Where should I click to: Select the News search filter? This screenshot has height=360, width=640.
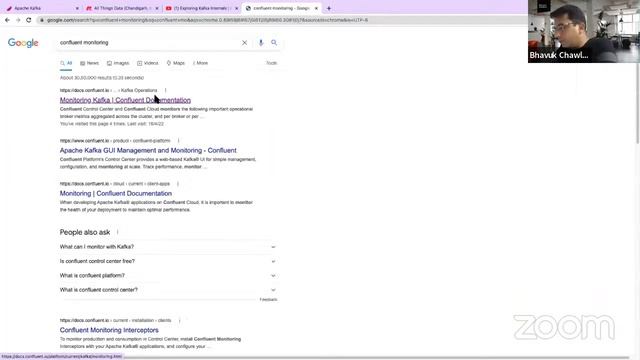pyautogui.click(x=89, y=63)
